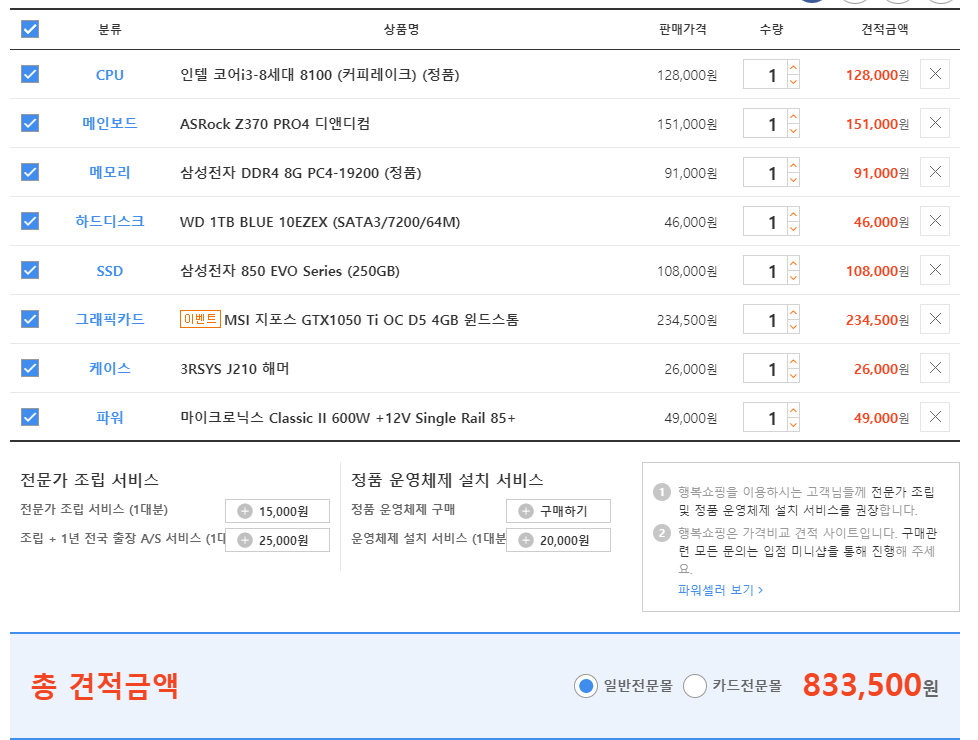
Task: Remove the SSD row using X icon
Action: 934,270
